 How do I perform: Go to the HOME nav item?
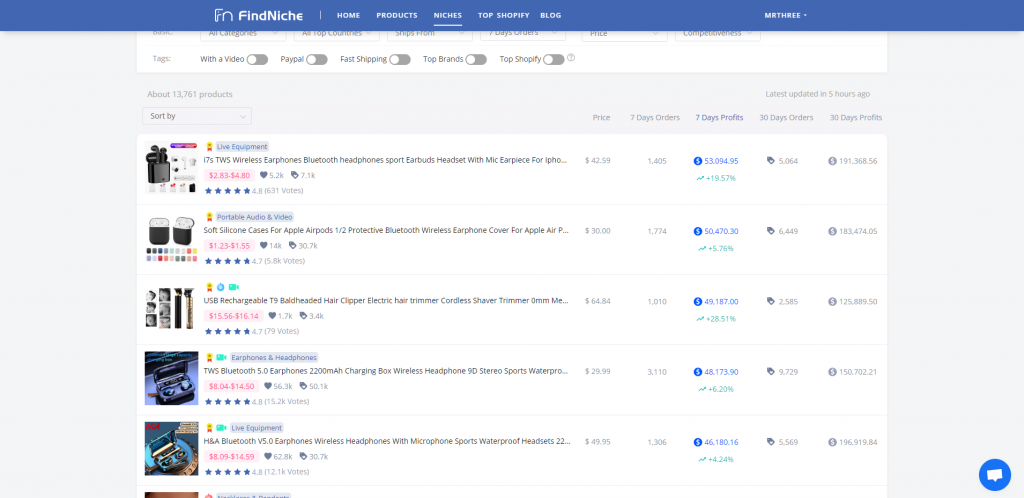click(348, 15)
